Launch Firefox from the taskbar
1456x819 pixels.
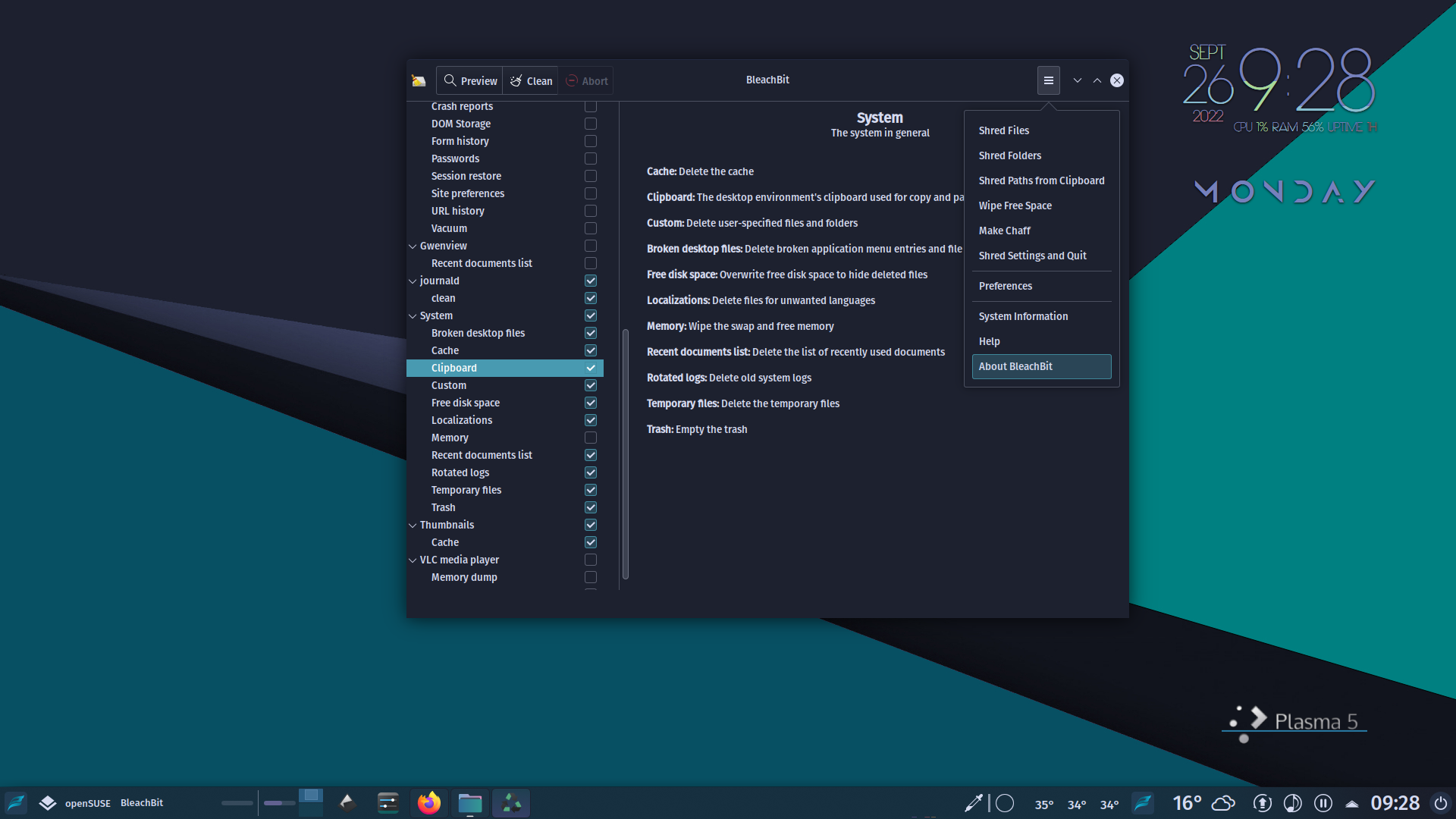click(429, 802)
